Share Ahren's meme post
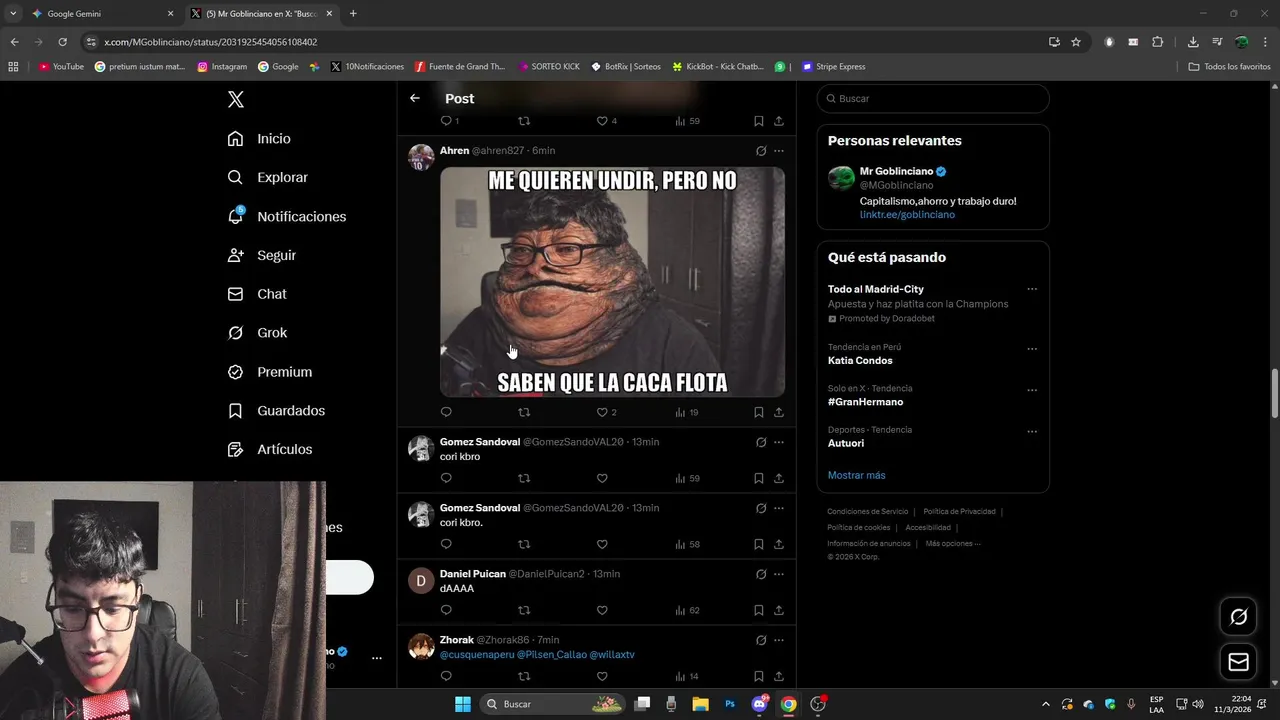This screenshot has width=1280, height=720. (779, 412)
